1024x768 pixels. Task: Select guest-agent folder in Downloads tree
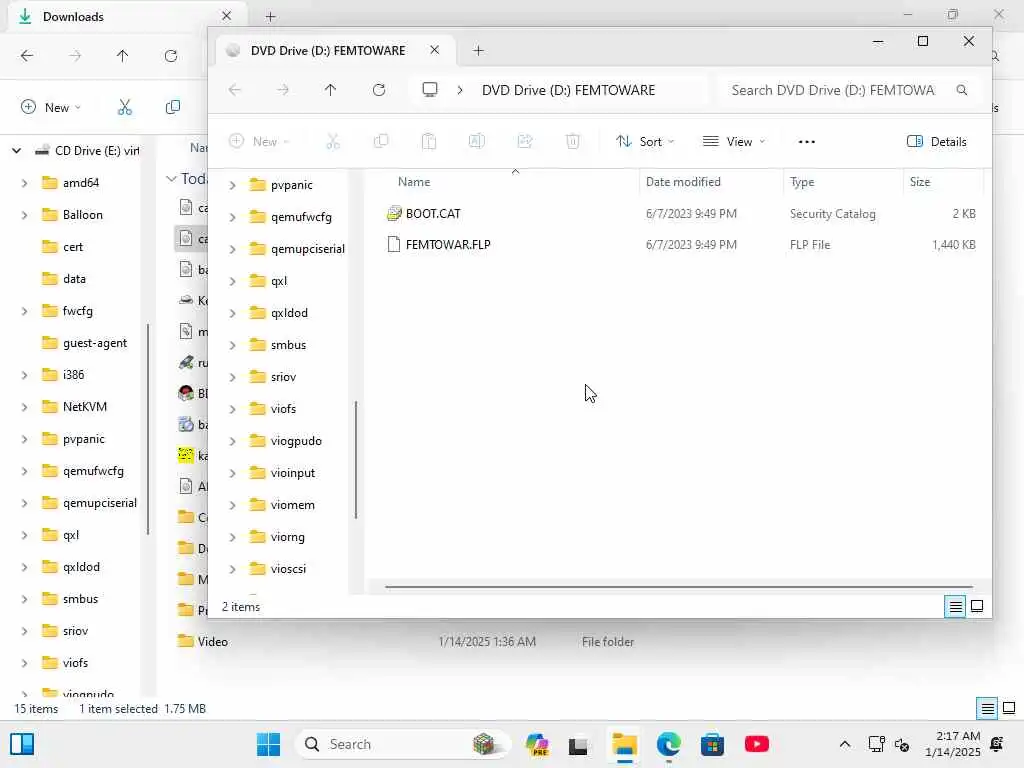(95, 344)
